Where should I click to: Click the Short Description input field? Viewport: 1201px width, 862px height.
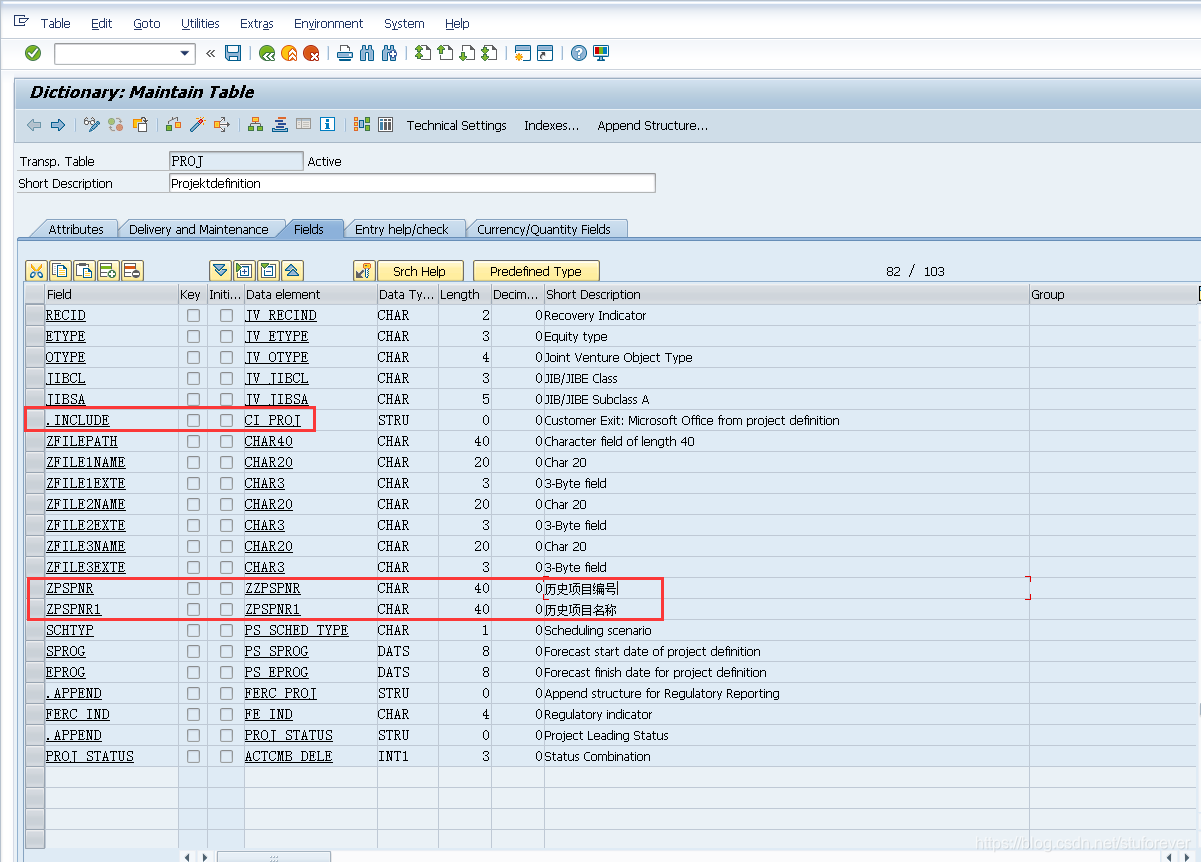click(x=412, y=183)
